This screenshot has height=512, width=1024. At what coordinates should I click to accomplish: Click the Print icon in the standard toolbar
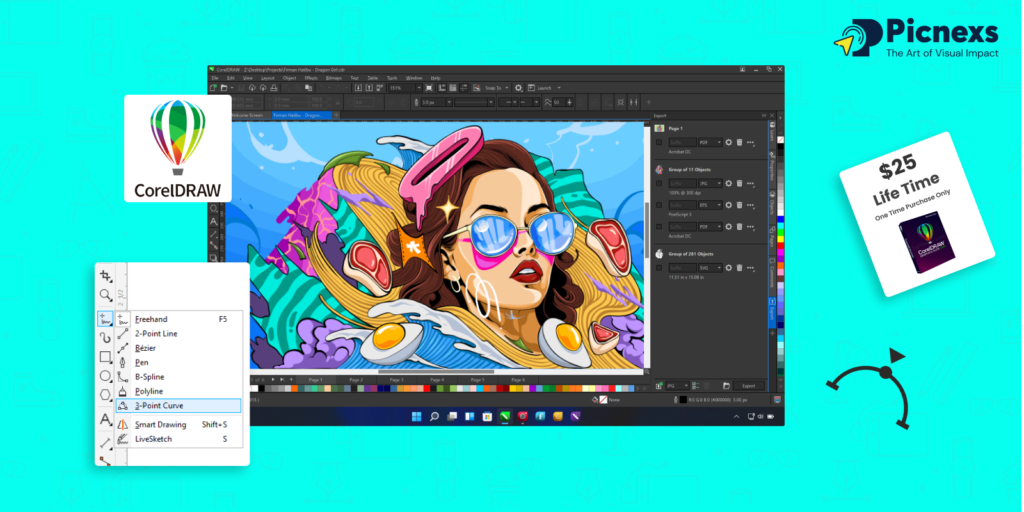click(274, 88)
